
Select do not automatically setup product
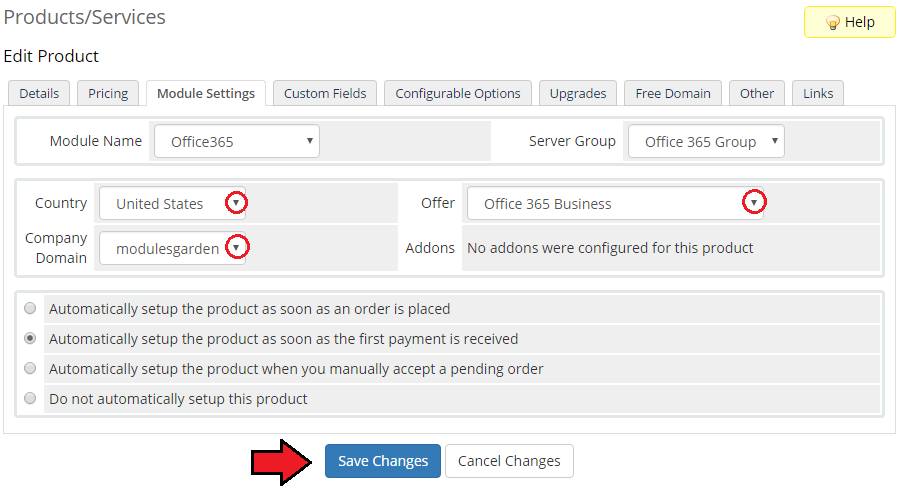(x=30, y=398)
